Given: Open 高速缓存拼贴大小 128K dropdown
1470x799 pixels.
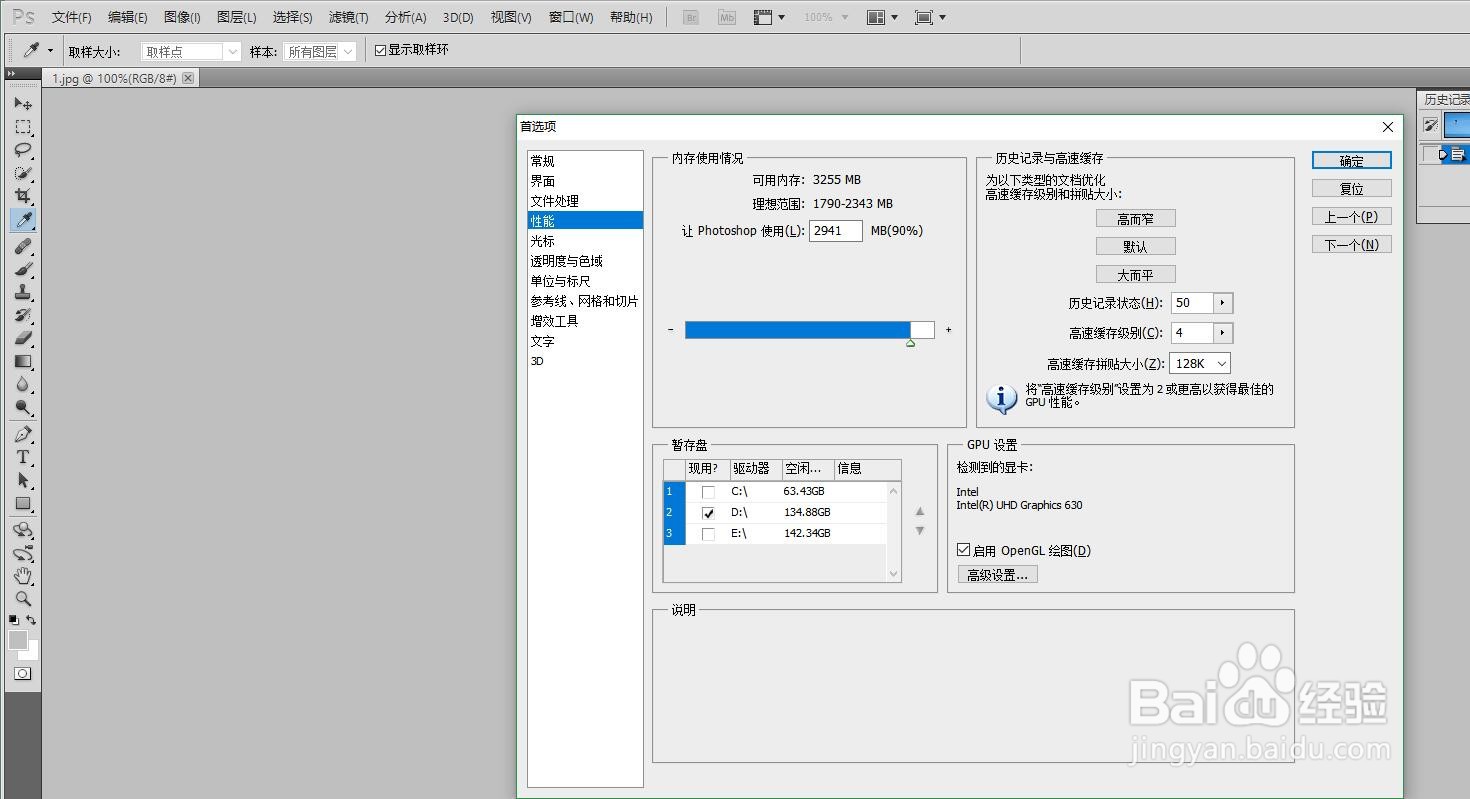Looking at the screenshot, I should 1200,364.
